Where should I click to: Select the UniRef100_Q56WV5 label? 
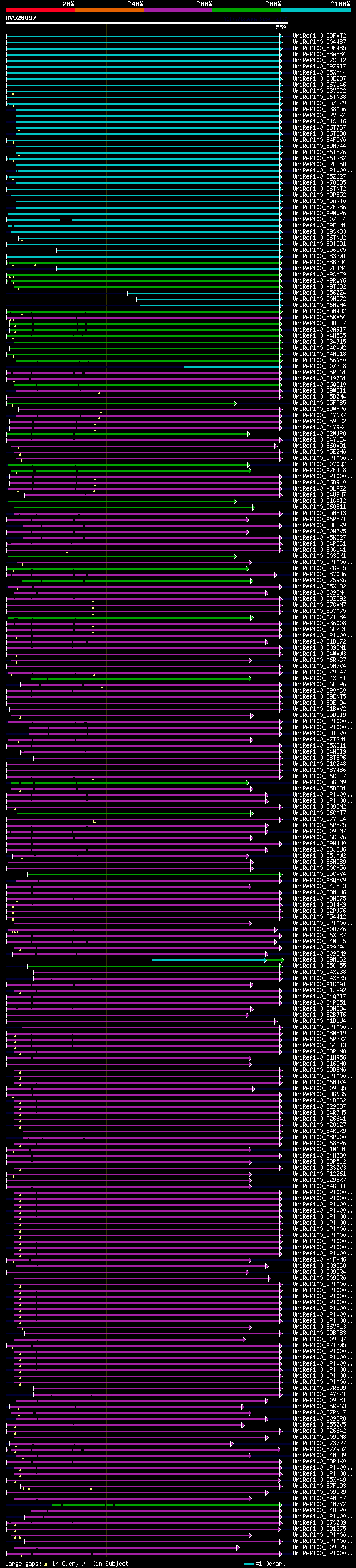pyautogui.click(x=319, y=250)
